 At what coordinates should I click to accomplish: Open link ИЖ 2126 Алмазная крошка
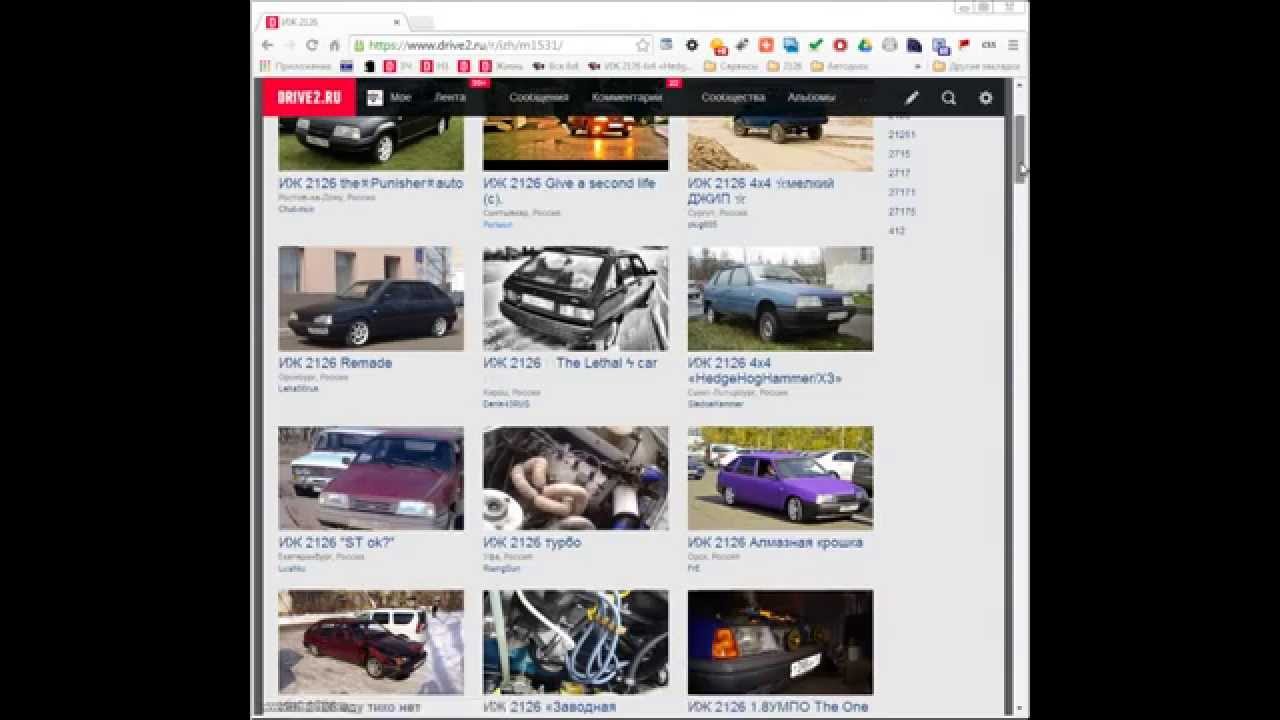(775, 543)
